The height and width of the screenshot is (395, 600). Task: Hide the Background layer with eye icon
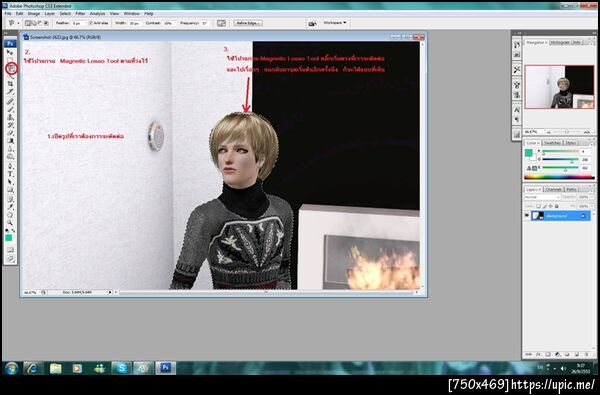click(x=527, y=215)
